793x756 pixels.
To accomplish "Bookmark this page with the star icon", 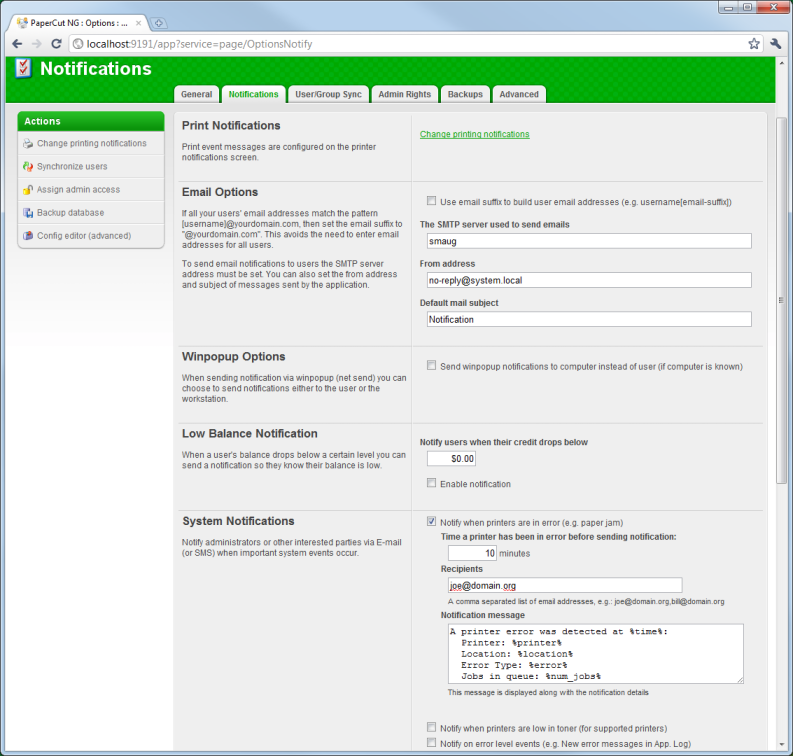I will pos(754,44).
